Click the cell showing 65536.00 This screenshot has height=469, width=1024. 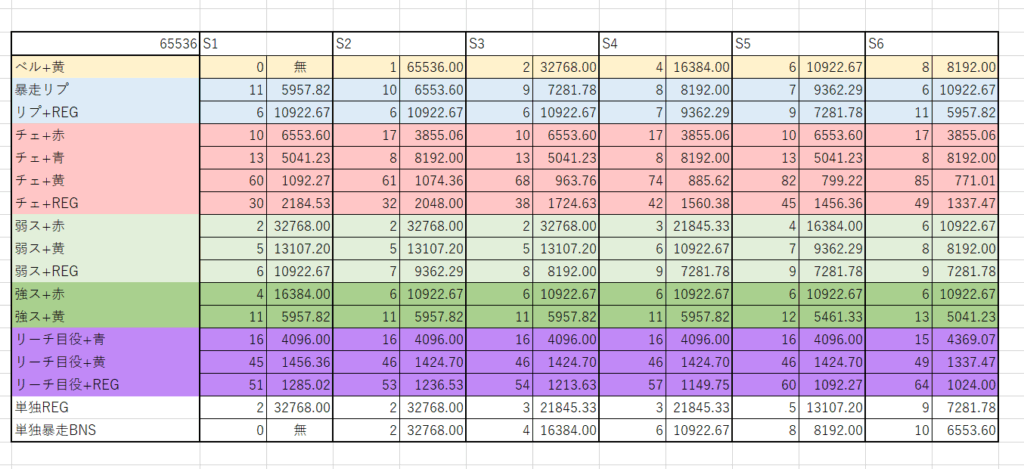(x=433, y=67)
